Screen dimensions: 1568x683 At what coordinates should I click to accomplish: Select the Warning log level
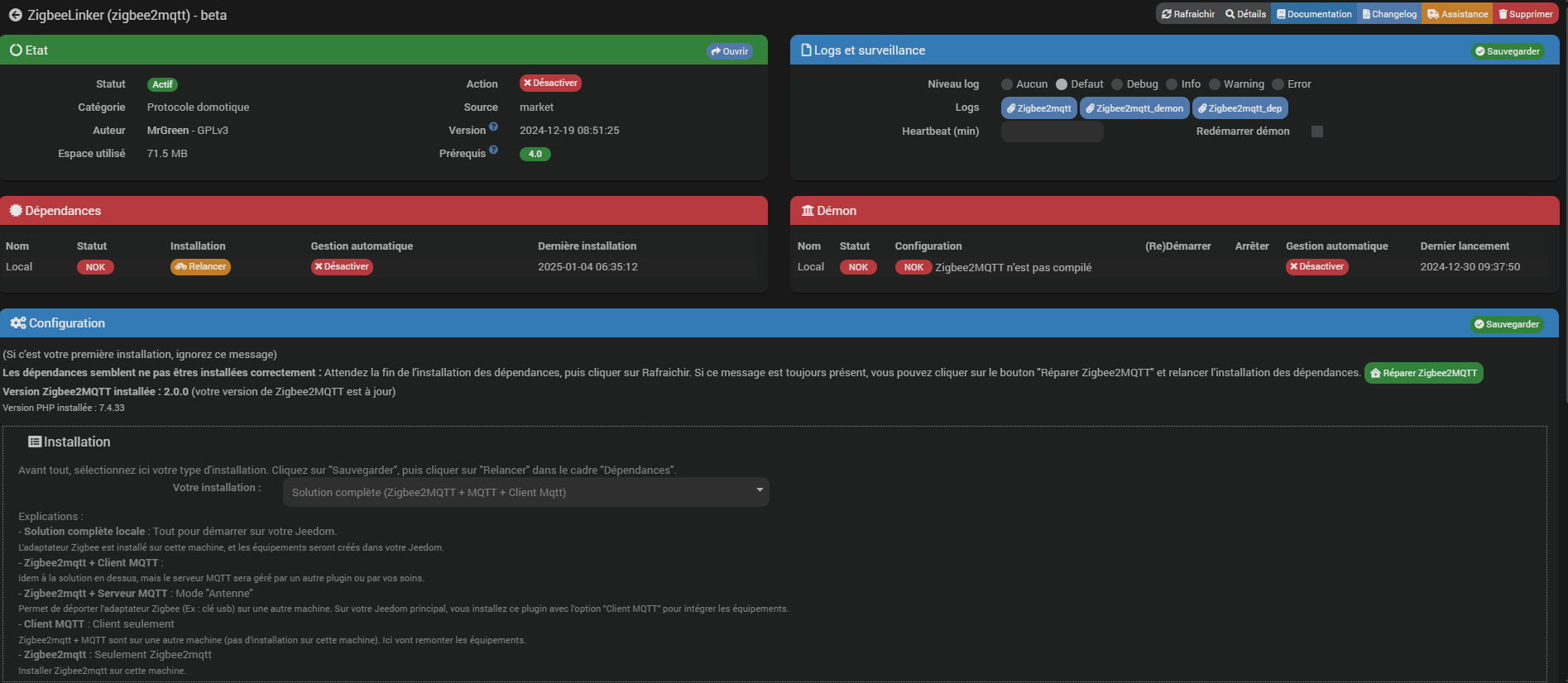[x=1215, y=84]
